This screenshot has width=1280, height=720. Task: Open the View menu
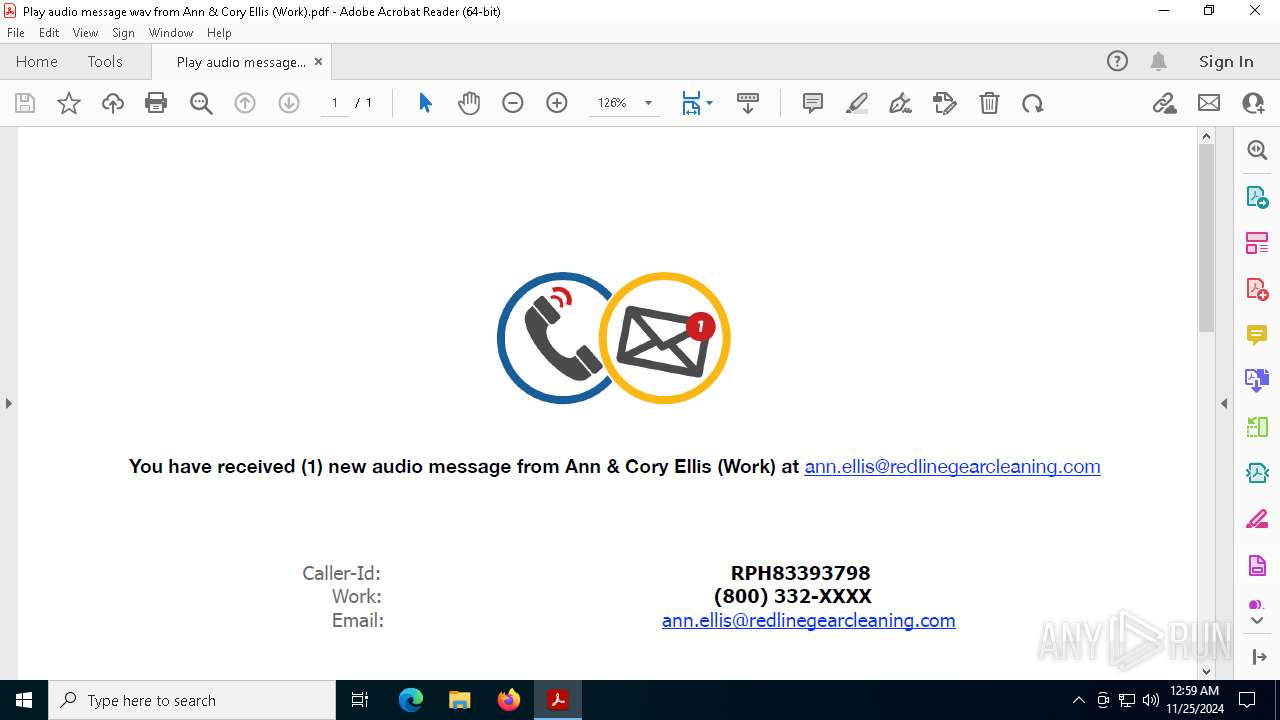tap(85, 33)
